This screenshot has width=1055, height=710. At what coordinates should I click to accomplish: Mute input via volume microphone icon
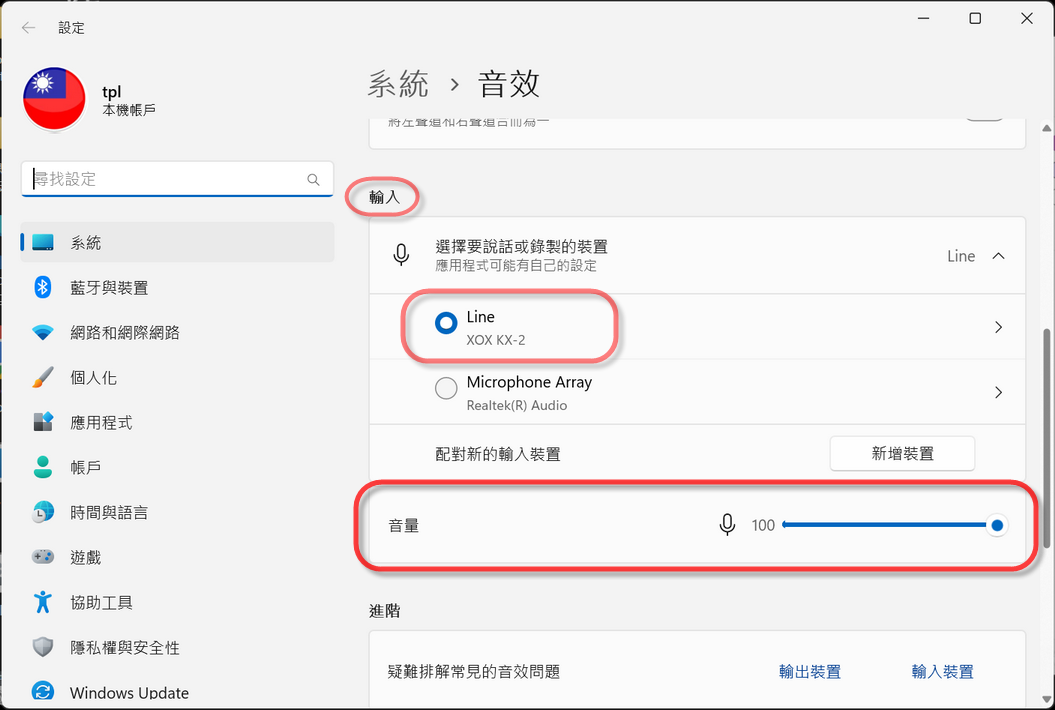click(x=727, y=525)
